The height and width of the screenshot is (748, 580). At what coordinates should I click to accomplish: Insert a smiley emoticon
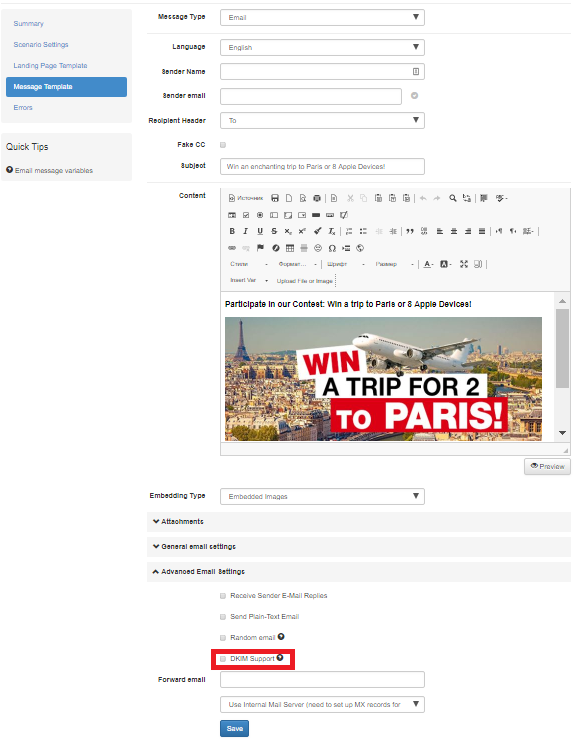point(318,248)
